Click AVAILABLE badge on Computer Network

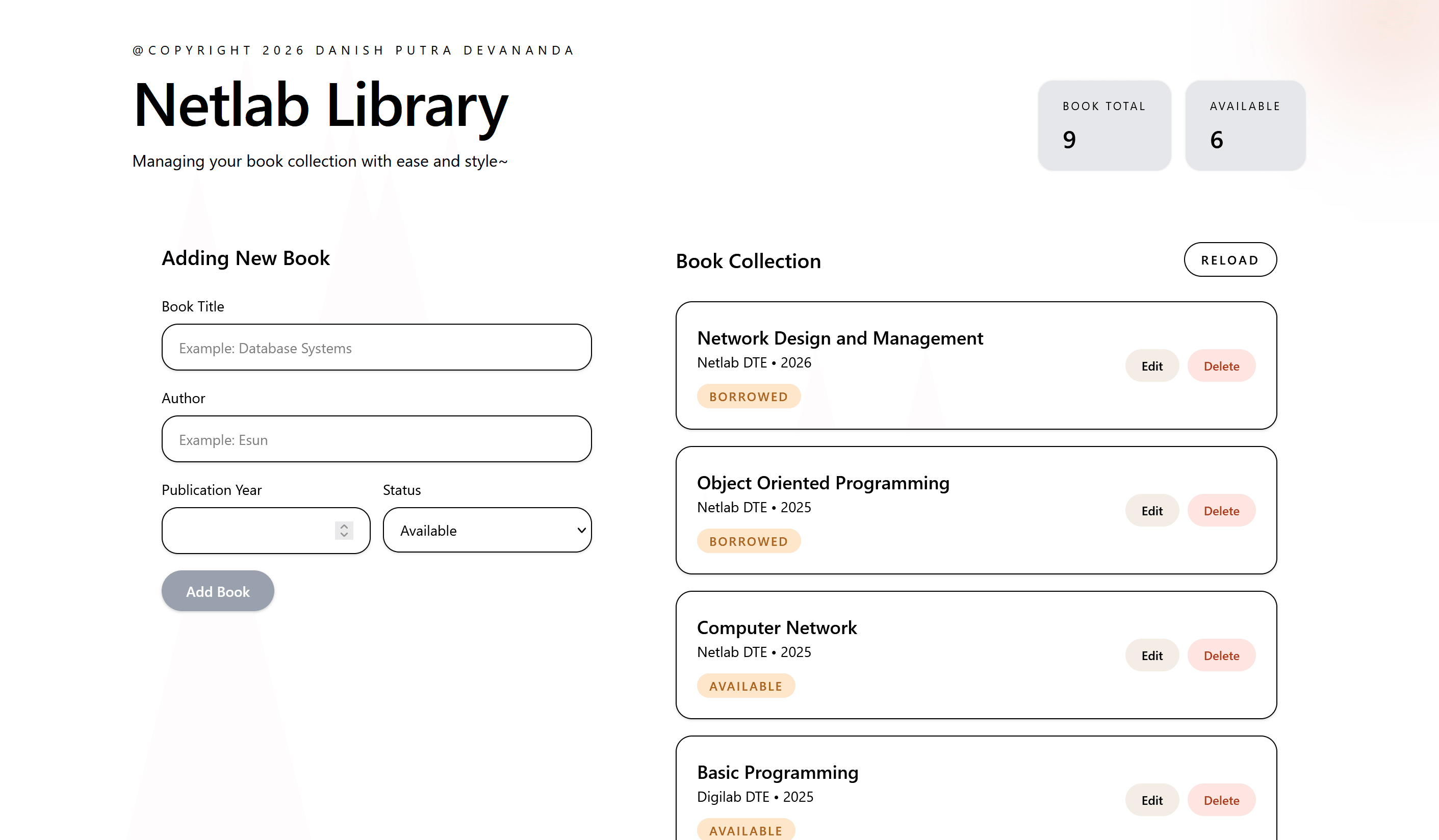[746, 686]
